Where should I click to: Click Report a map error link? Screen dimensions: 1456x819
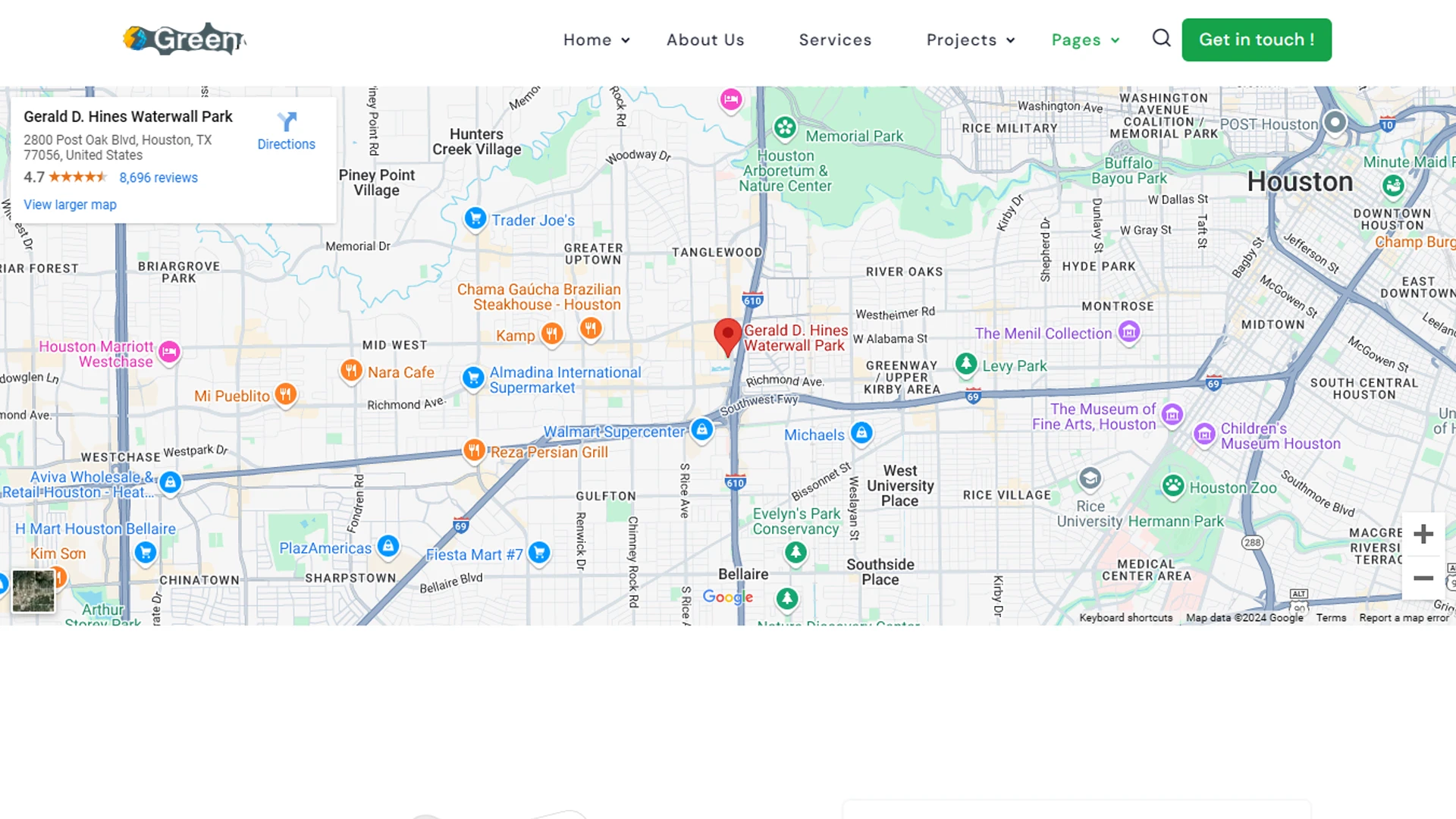1404,618
